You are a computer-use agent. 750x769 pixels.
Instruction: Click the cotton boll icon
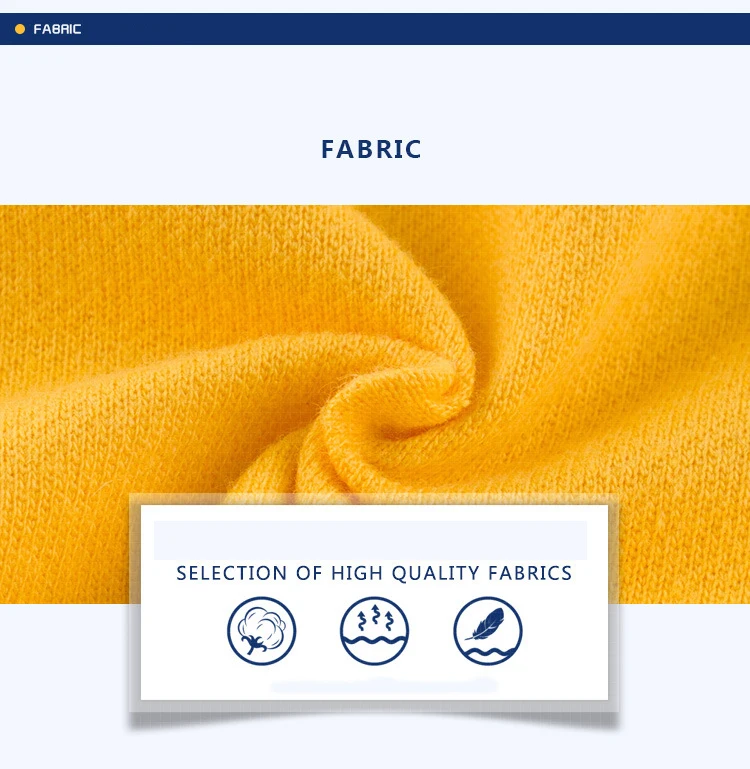click(261, 631)
